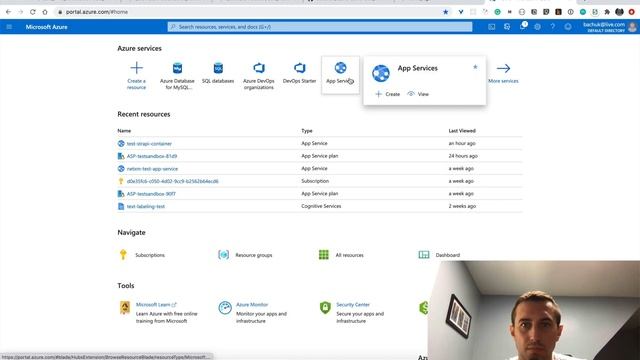Viewport: 640px width, 360px height.
Task: Open Azure DevOps organizations service
Action: (259, 76)
